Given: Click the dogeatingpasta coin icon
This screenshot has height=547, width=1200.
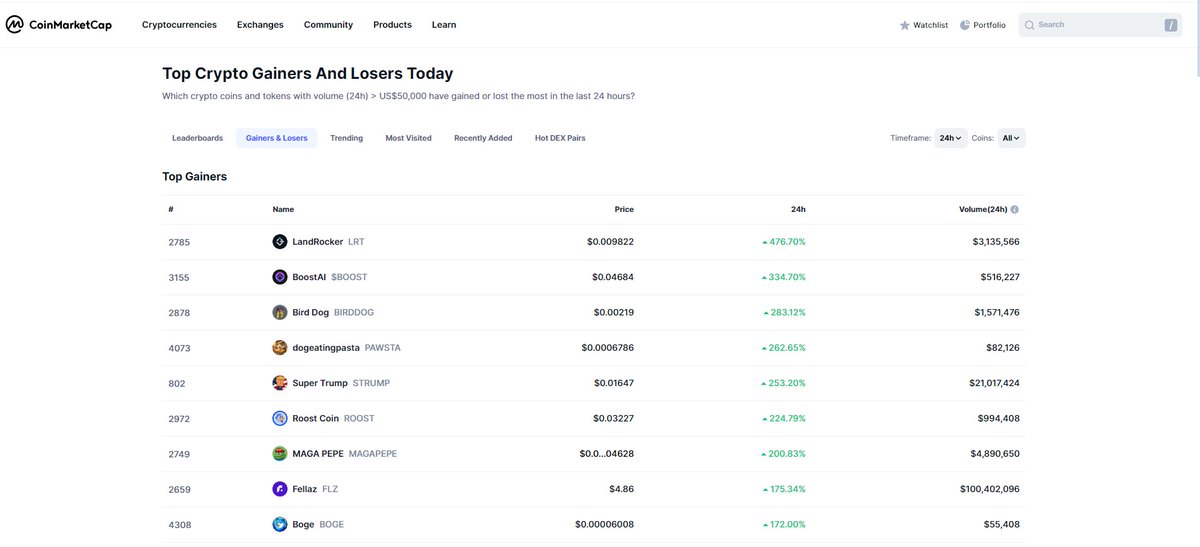Looking at the screenshot, I should [280, 348].
